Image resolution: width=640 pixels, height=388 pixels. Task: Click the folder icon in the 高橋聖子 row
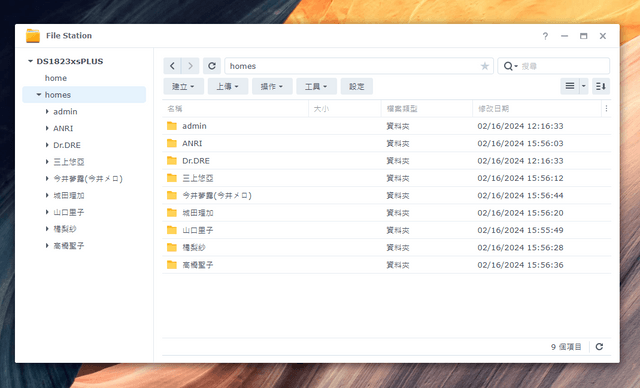[172, 265]
